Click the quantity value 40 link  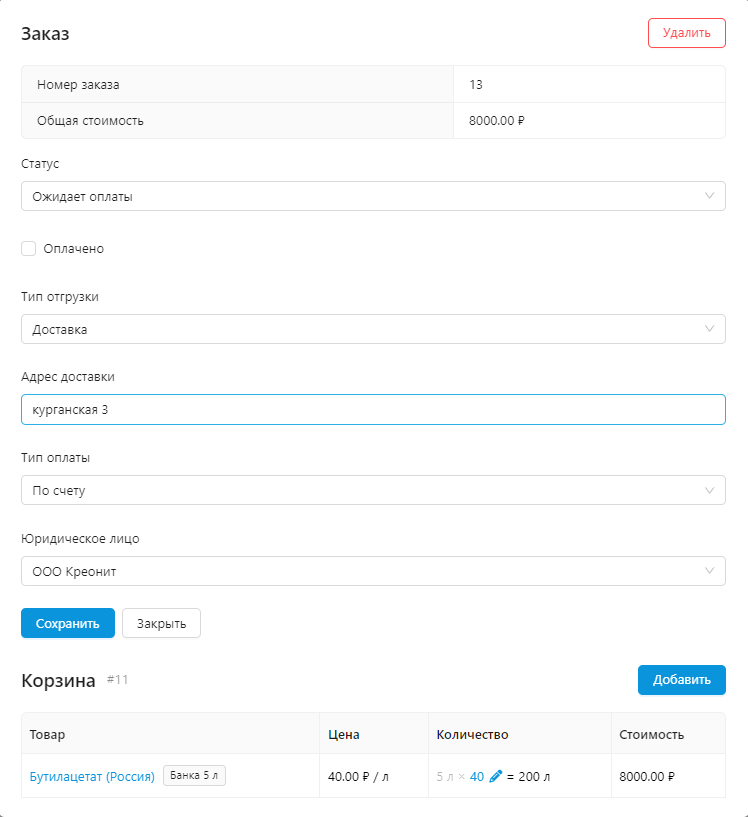[x=477, y=776]
